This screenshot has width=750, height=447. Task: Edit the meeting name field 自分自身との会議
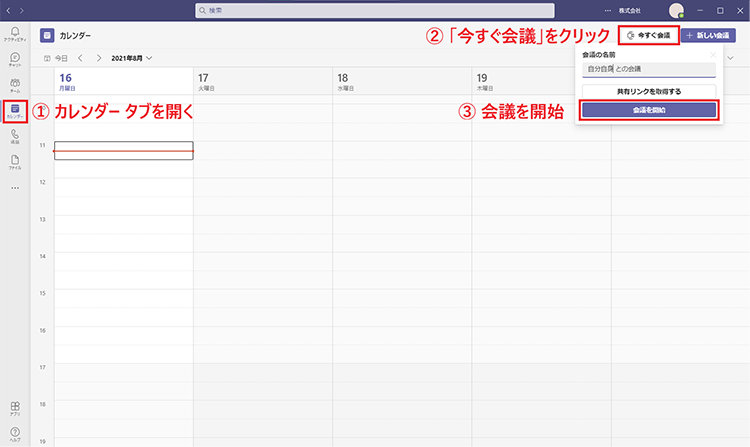coord(649,69)
